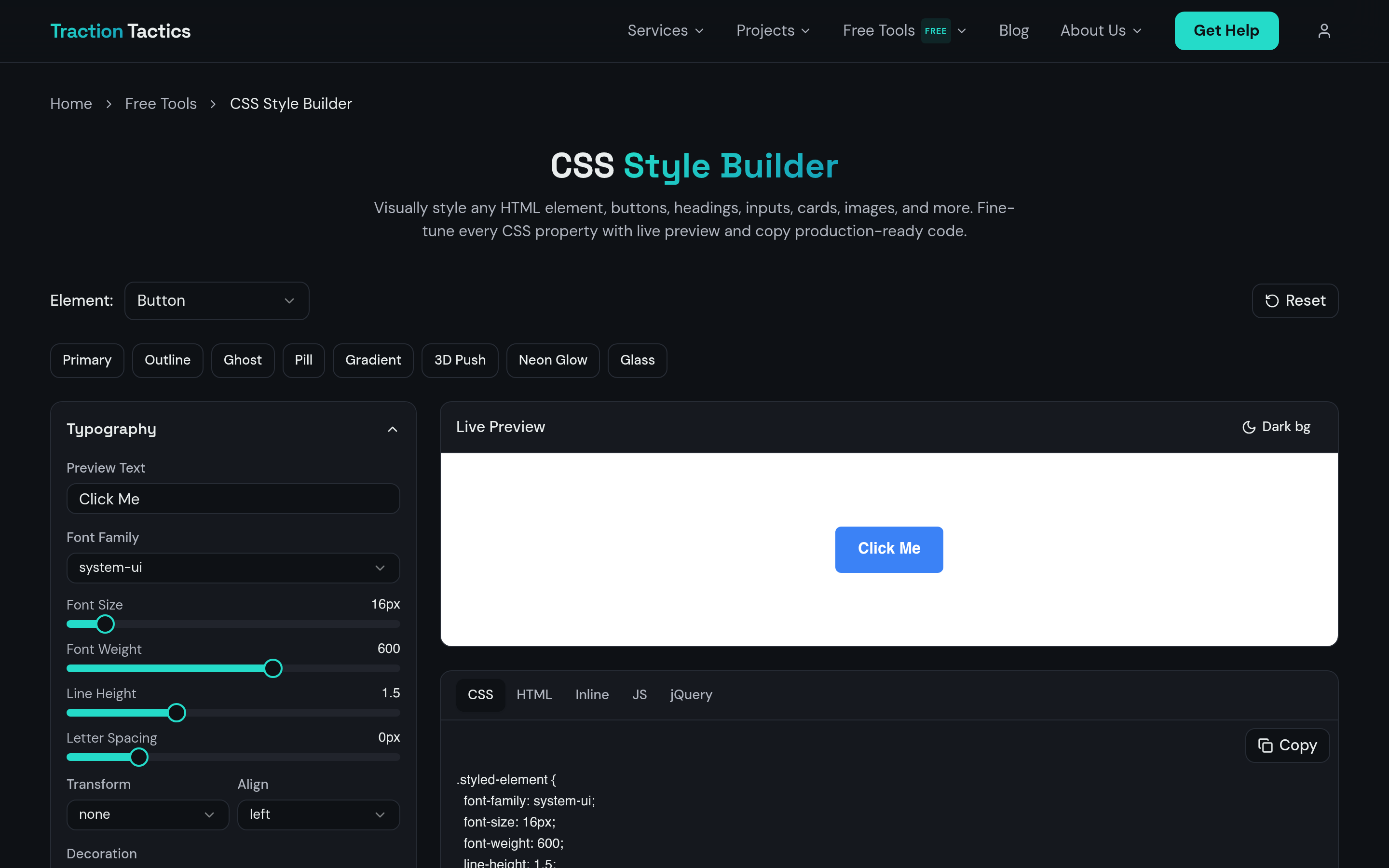Expand the Services nav menu
1389x868 pixels.
click(x=666, y=31)
